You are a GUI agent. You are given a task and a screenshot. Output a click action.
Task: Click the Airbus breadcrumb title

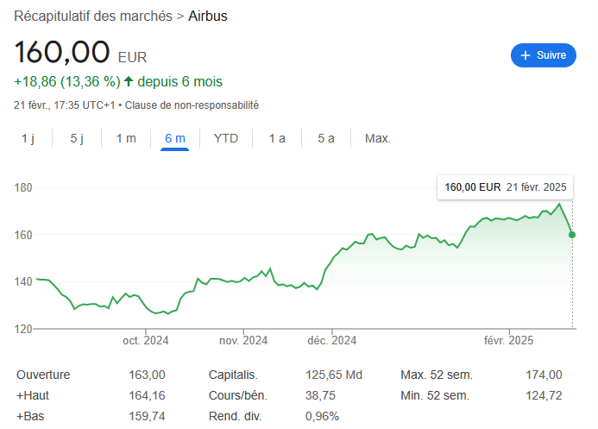click(x=208, y=16)
